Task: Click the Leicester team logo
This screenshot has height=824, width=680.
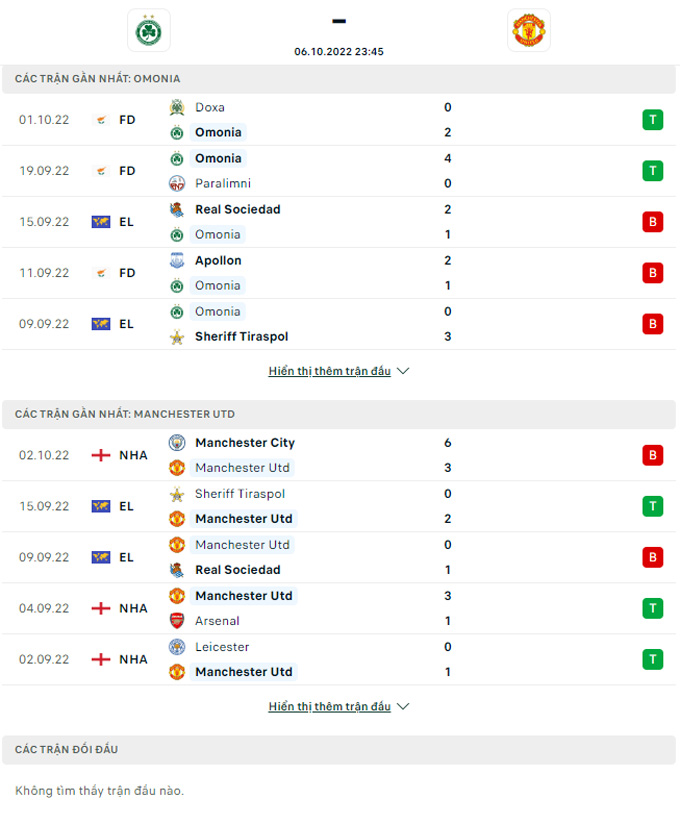Action: [x=177, y=647]
